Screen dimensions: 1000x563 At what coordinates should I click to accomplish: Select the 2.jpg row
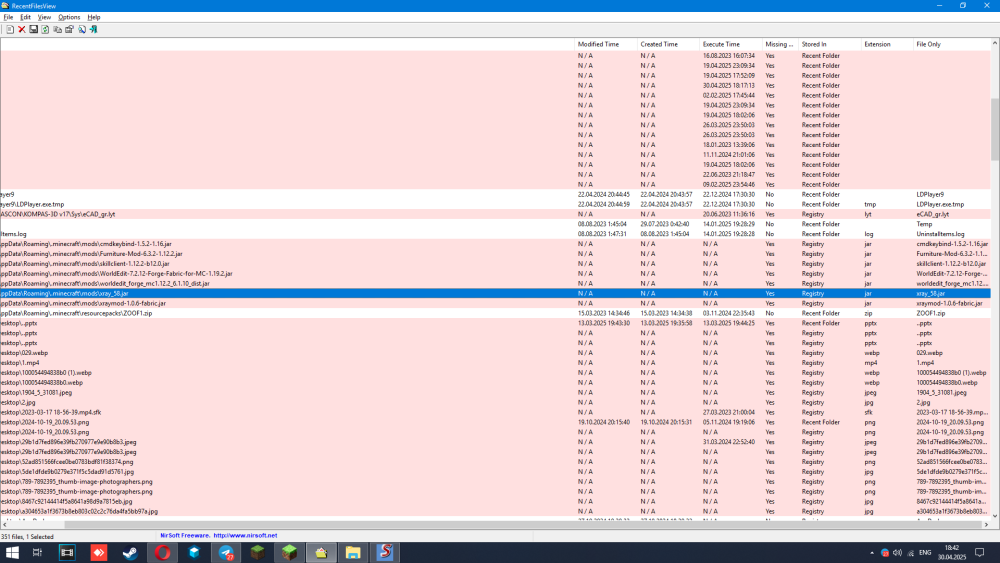tap(495, 402)
